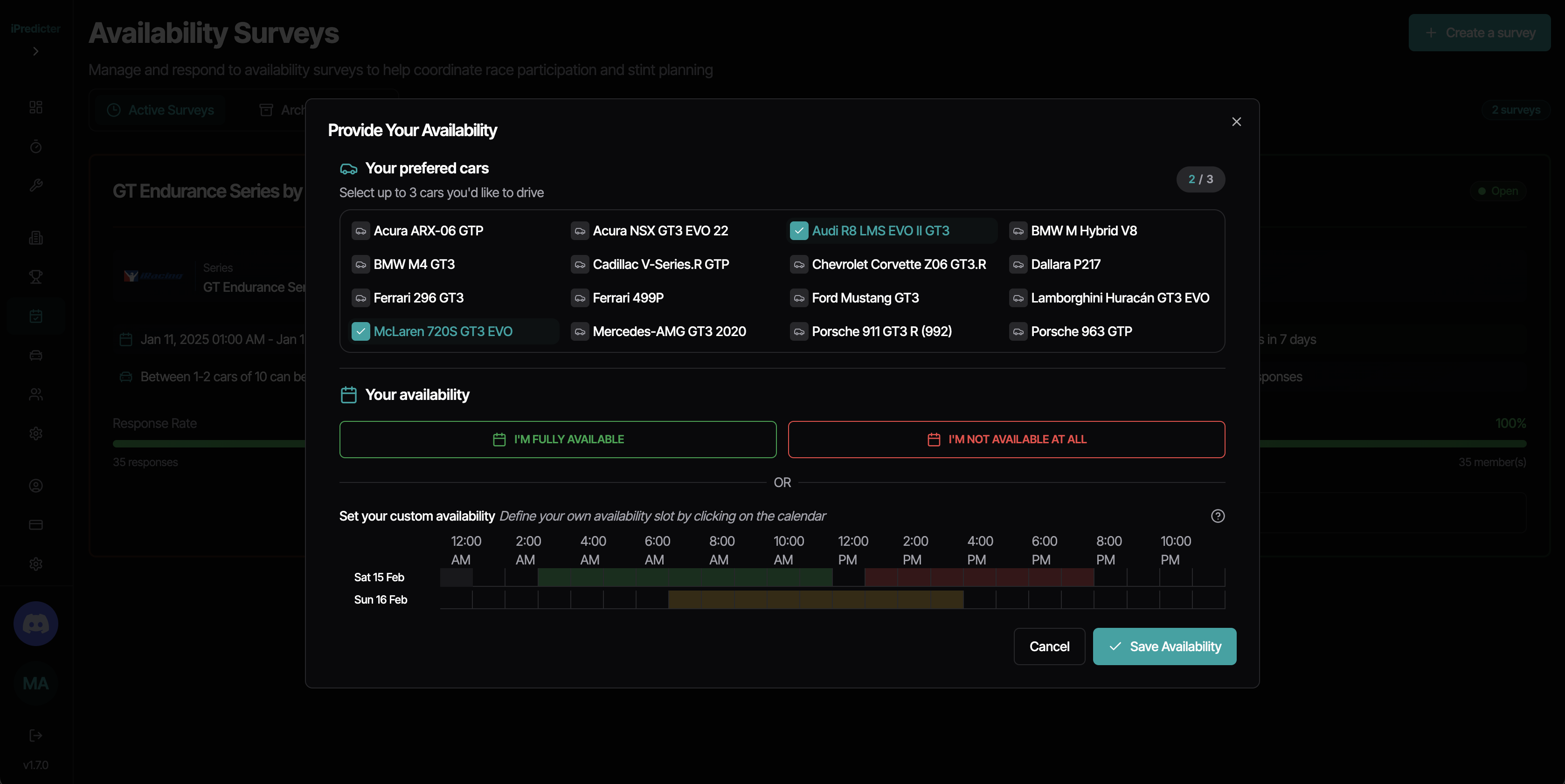Viewport: 1565px width, 784px height.
Task: Collapse the sidebar using the chevron arrow
Action: point(35,52)
